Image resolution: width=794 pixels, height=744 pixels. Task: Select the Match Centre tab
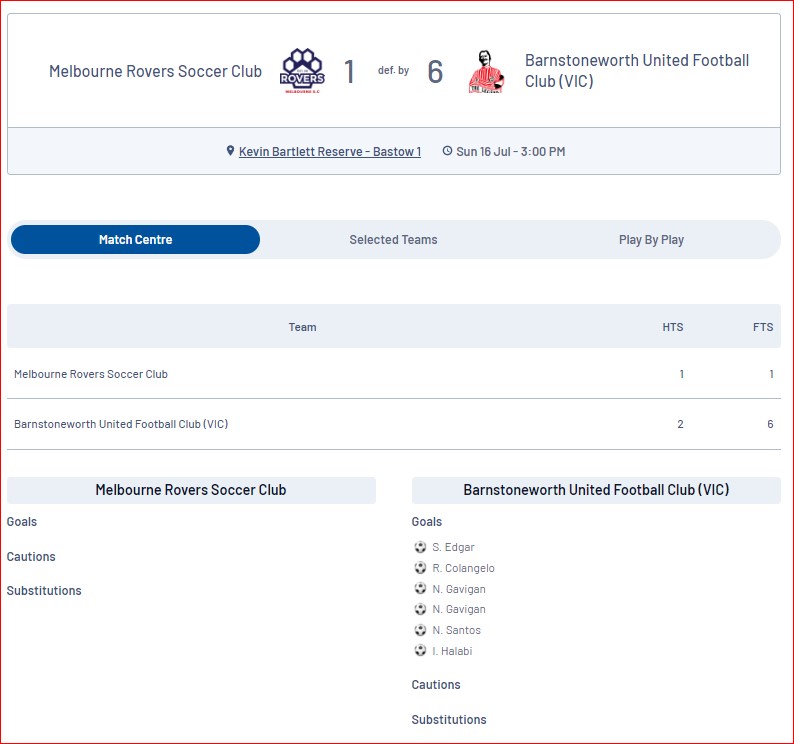click(x=135, y=240)
